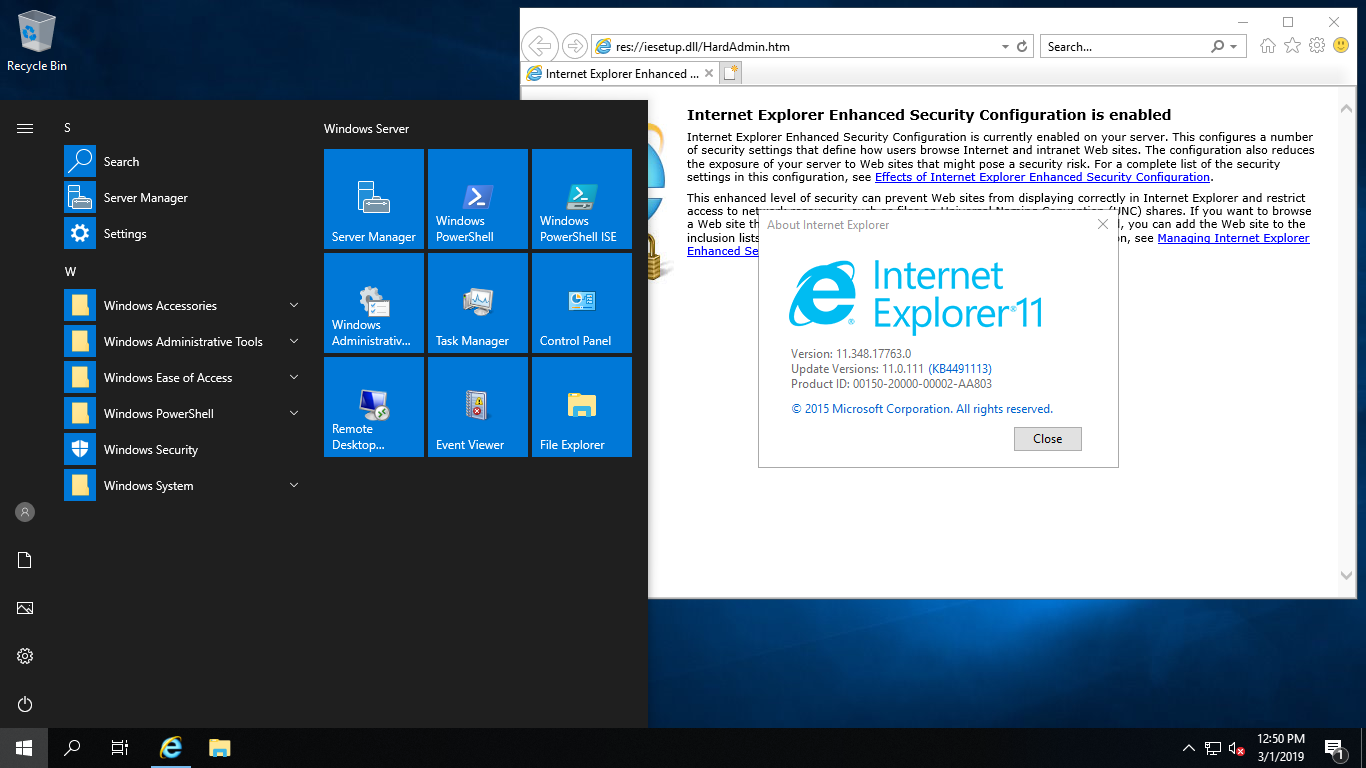This screenshot has height=768, width=1366.
Task: Show hidden system tray icons
Action: (x=1189, y=748)
